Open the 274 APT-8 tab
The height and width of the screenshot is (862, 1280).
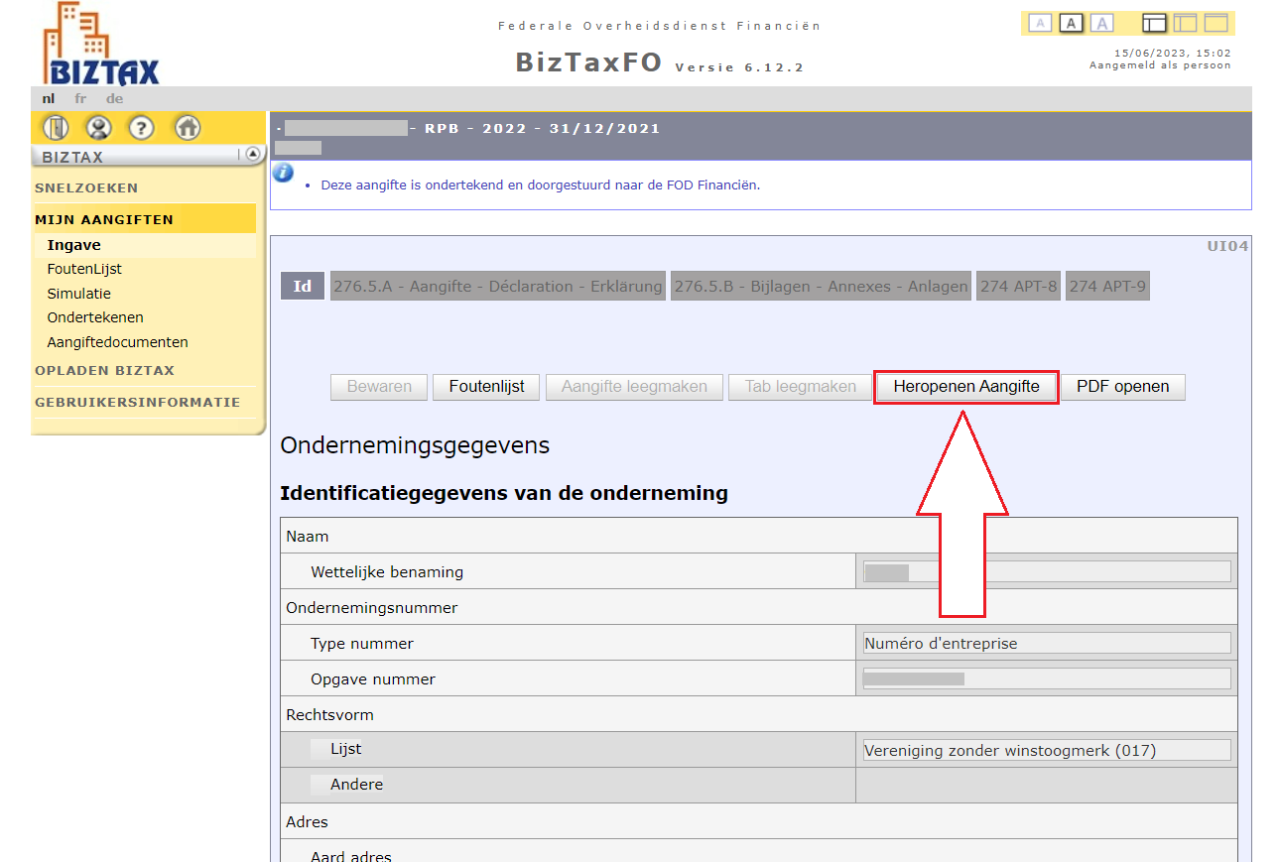point(1019,286)
